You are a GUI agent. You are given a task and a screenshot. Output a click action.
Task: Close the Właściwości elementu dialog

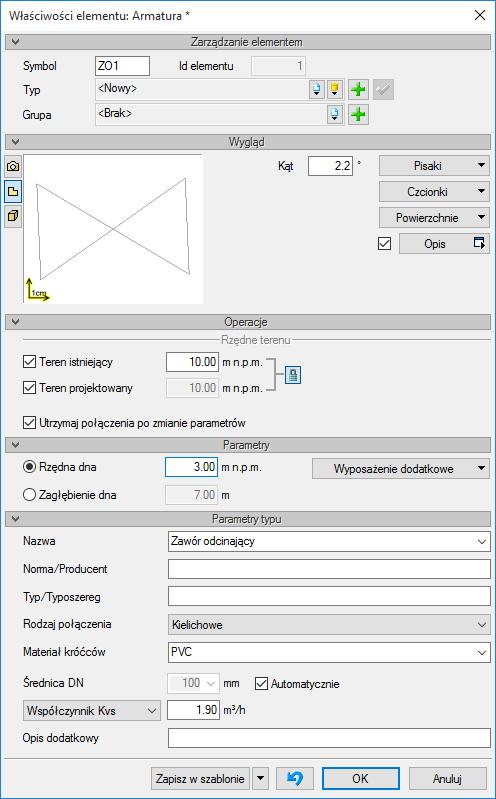[x=480, y=15]
